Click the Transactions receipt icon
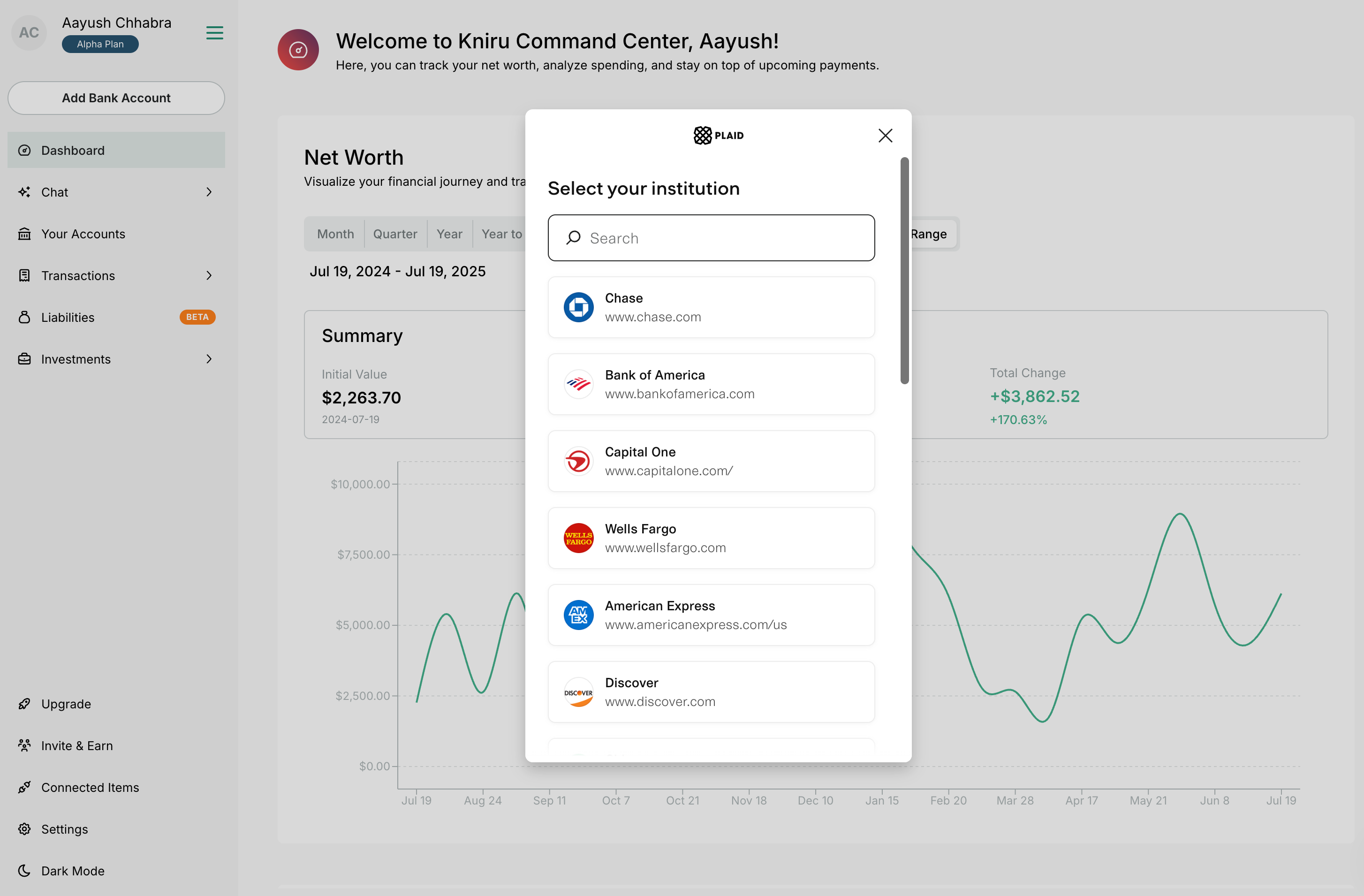This screenshot has height=896, width=1364. click(24, 276)
